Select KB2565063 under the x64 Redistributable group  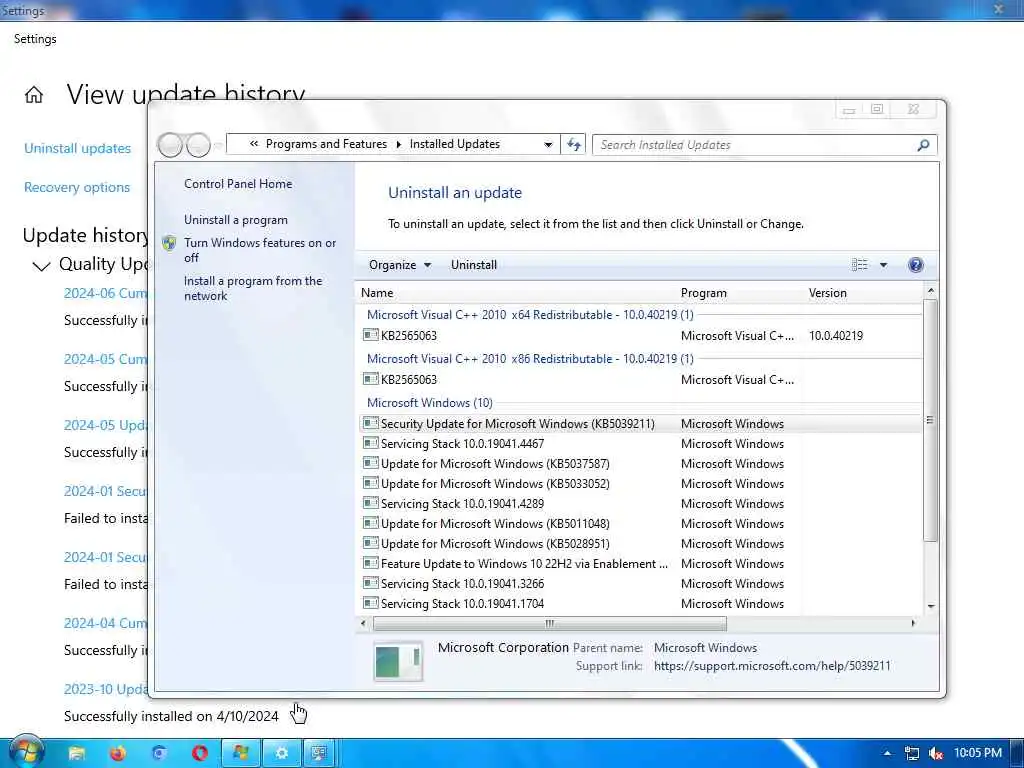(640, 336)
